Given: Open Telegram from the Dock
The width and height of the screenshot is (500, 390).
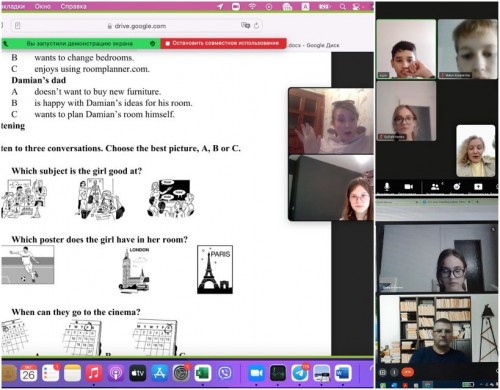Looking at the screenshot, I should coord(300,373).
